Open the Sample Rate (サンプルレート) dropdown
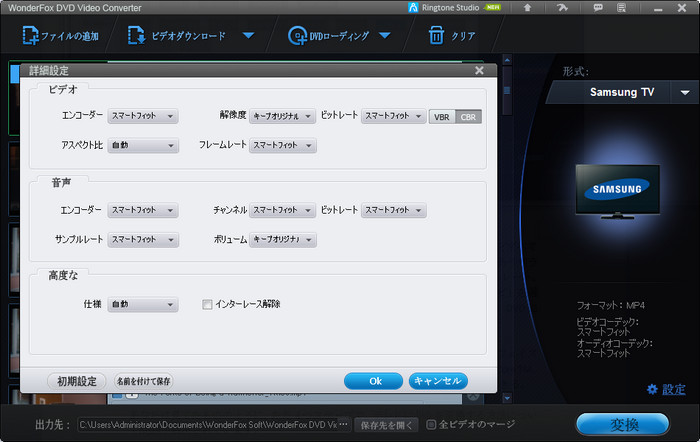700x442 pixels. [x=143, y=240]
